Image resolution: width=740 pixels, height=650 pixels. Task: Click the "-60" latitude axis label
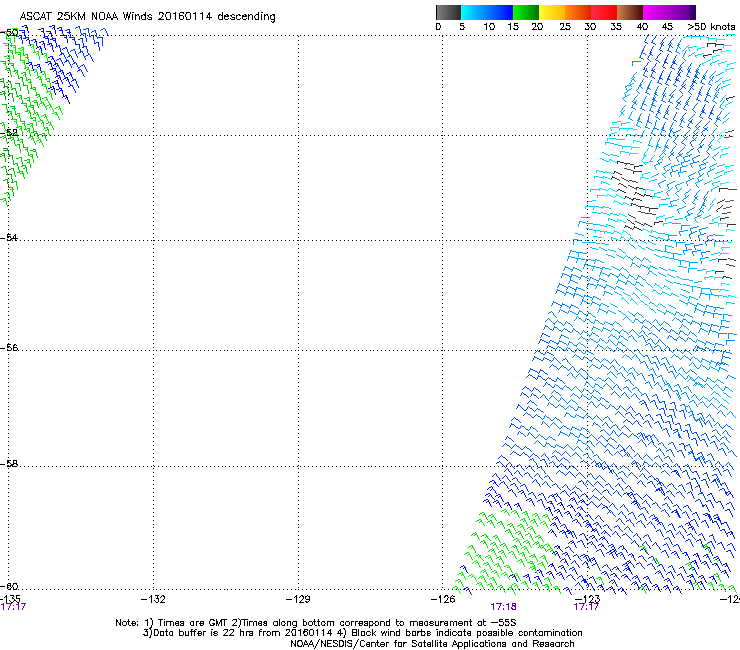click(x=9, y=586)
